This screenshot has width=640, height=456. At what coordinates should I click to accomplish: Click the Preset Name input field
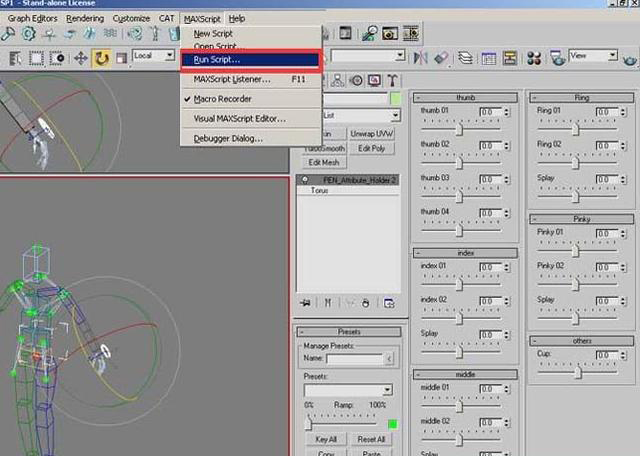(354, 359)
